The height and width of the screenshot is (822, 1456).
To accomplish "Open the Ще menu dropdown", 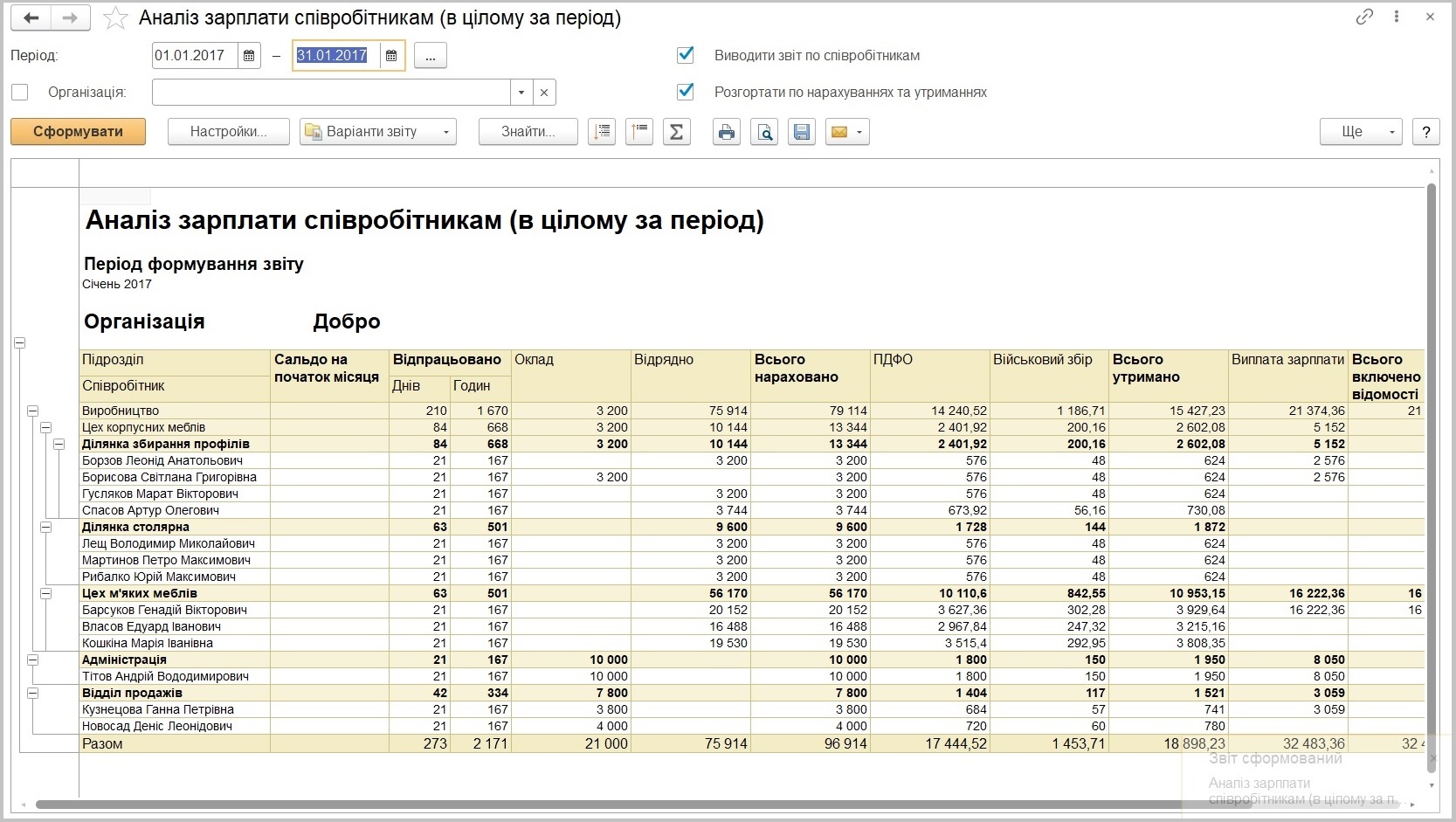I will tap(1361, 132).
